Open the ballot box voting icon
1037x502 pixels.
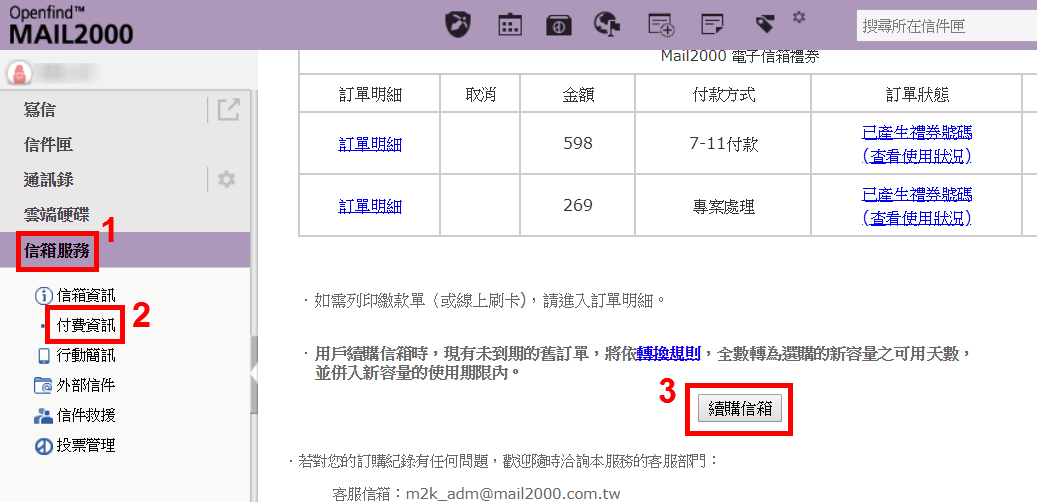tap(559, 25)
